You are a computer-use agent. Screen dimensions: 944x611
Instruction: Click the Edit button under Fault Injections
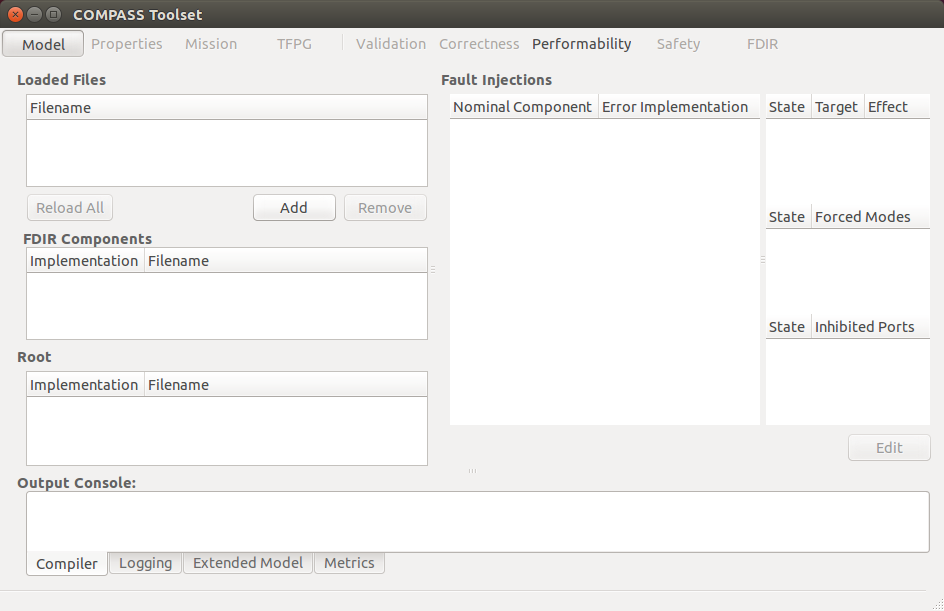889,448
